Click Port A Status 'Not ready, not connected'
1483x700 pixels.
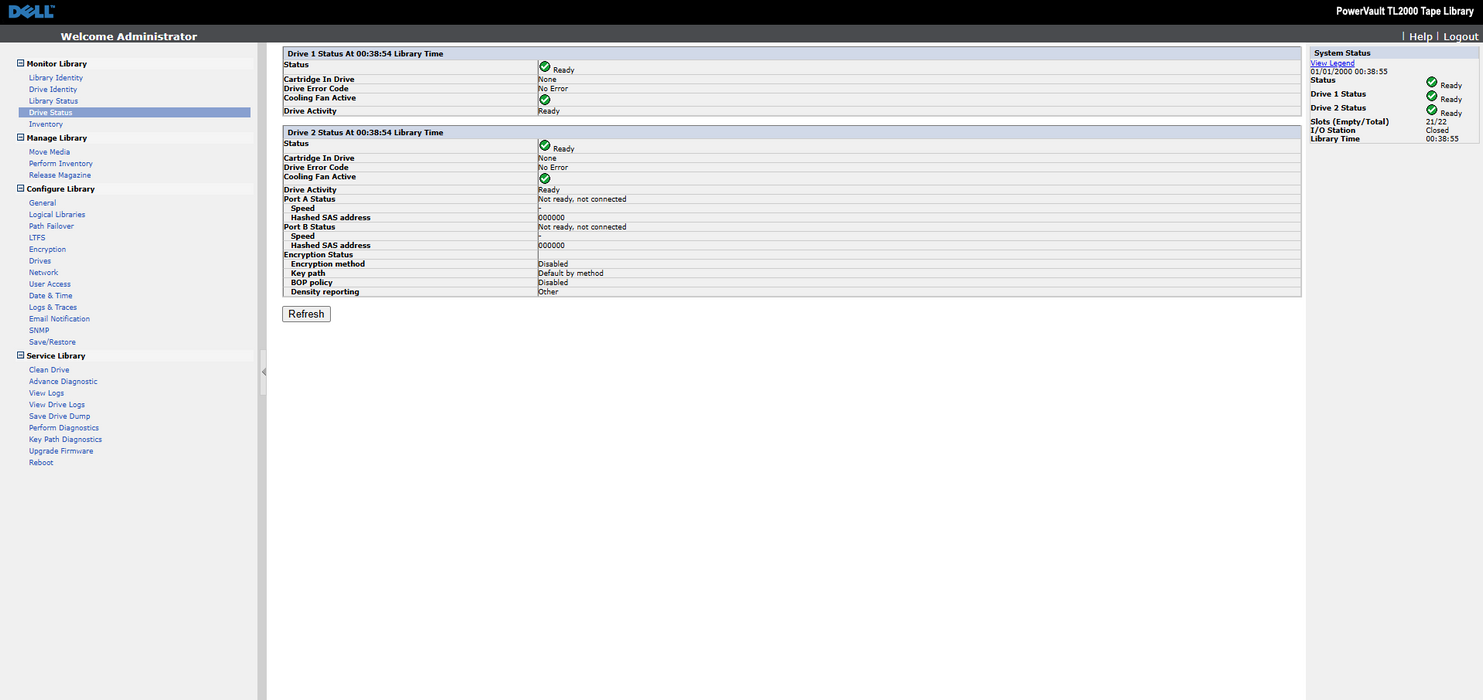(582, 199)
